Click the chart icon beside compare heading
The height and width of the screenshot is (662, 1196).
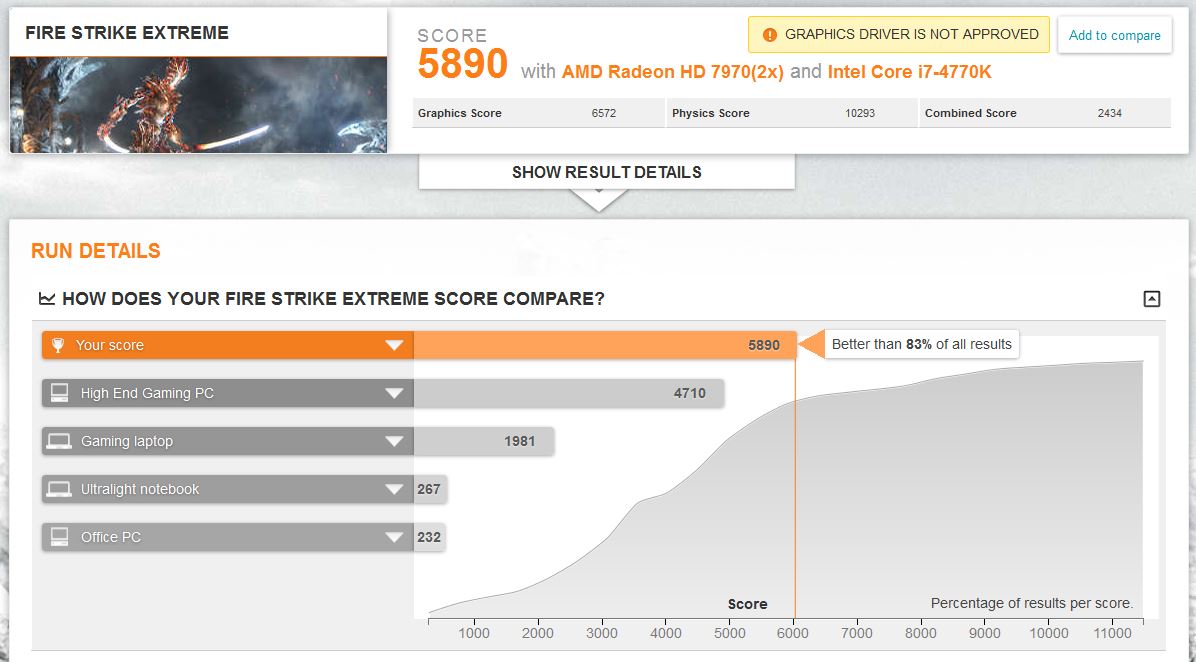click(47, 299)
